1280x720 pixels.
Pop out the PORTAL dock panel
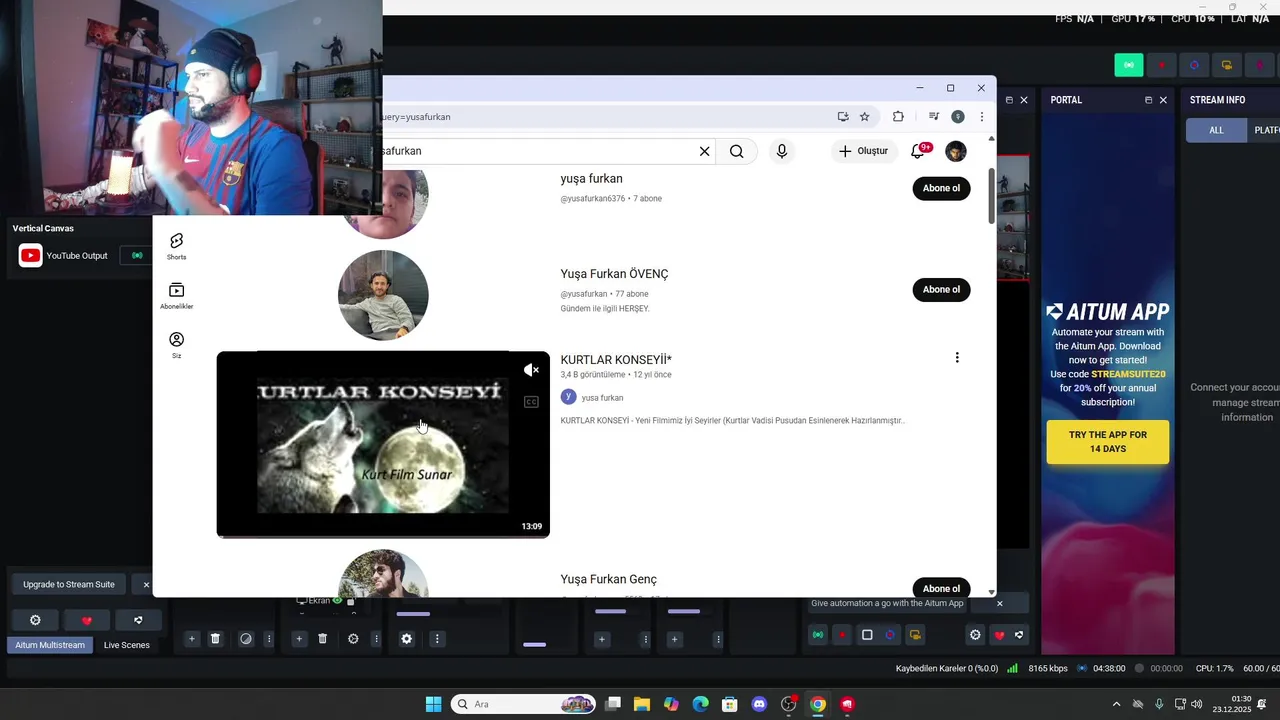(1148, 100)
